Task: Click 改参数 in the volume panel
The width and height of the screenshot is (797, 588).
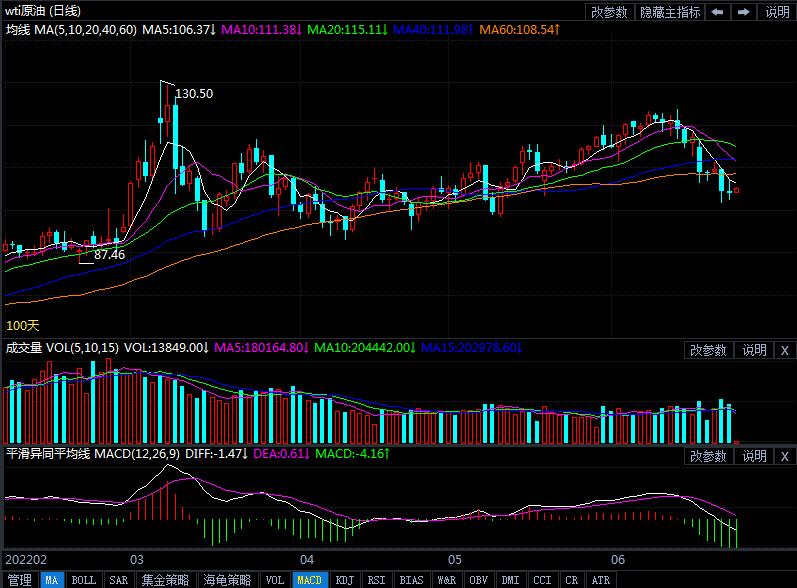Action: (708, 350)
